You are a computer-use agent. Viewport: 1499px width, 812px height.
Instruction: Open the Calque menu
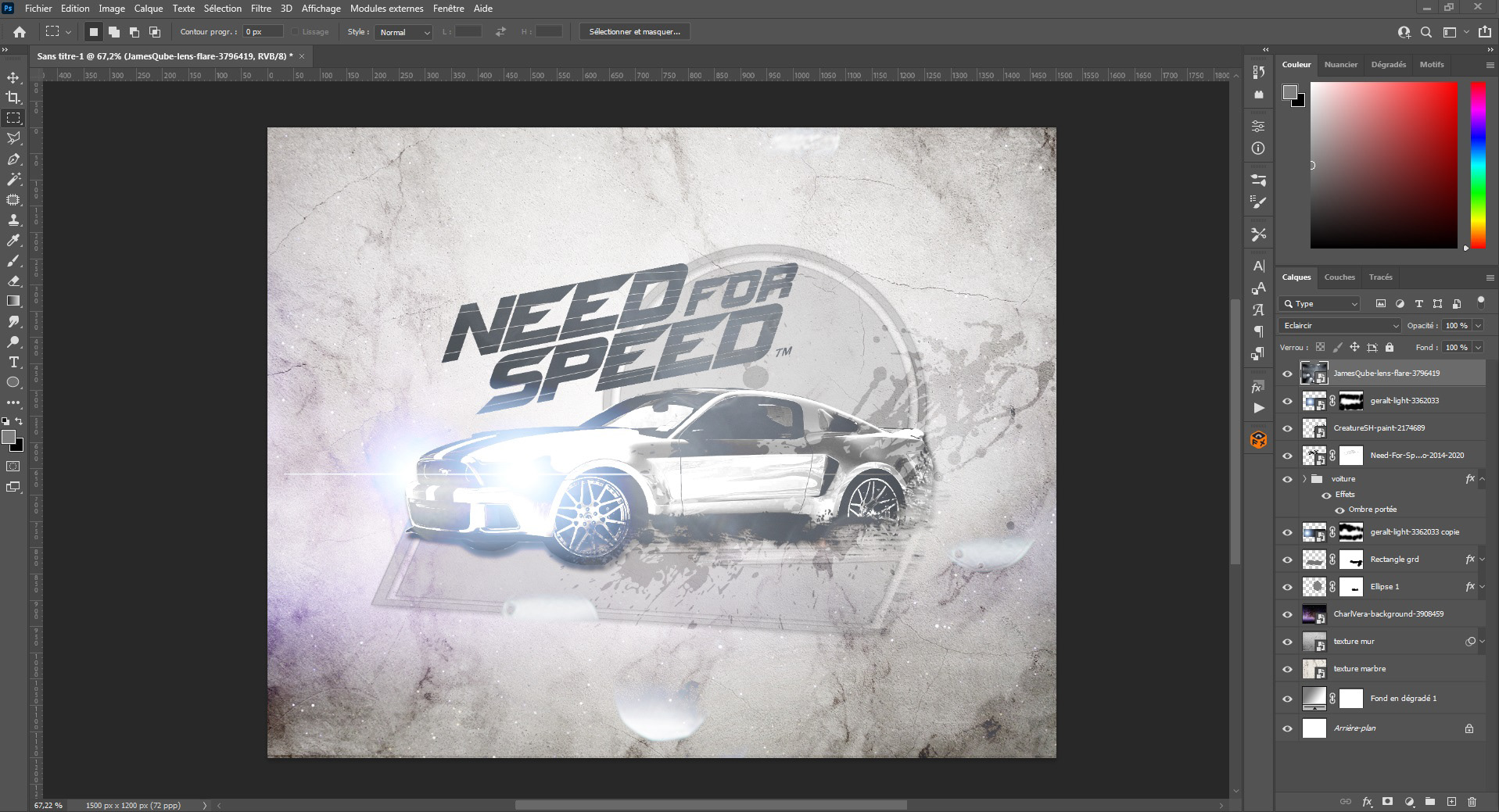pyautogui.click(x=149, y=9)
